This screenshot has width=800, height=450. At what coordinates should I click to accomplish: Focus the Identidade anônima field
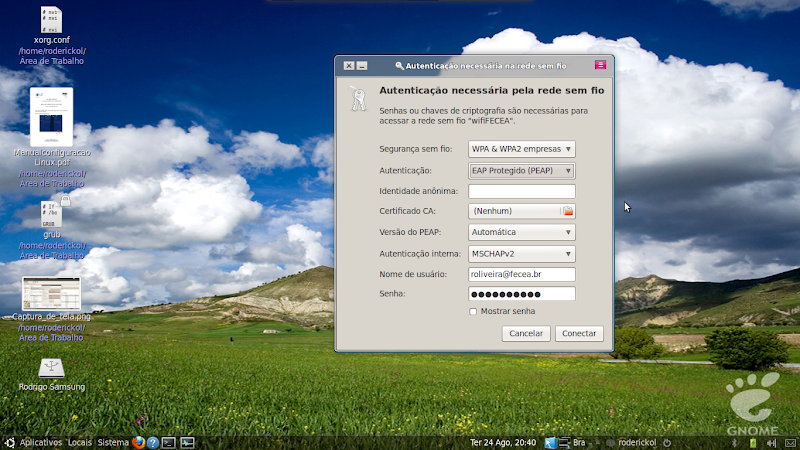(x=521, y=191)
